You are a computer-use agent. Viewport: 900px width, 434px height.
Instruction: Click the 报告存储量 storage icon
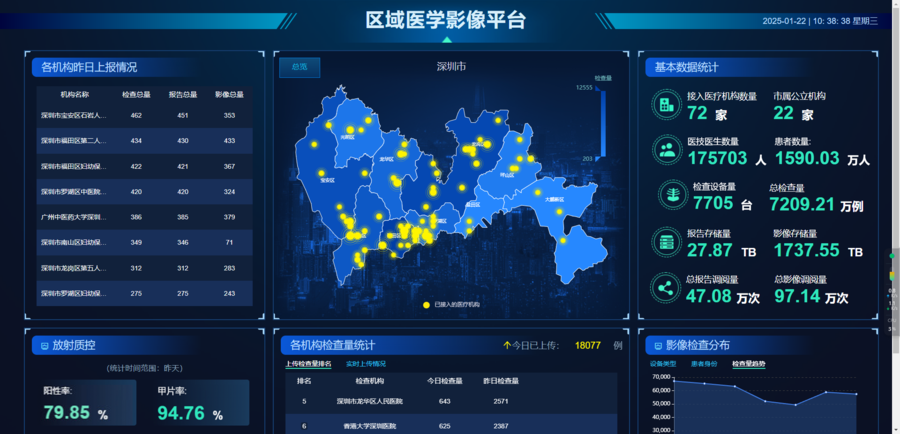[666, 242]
